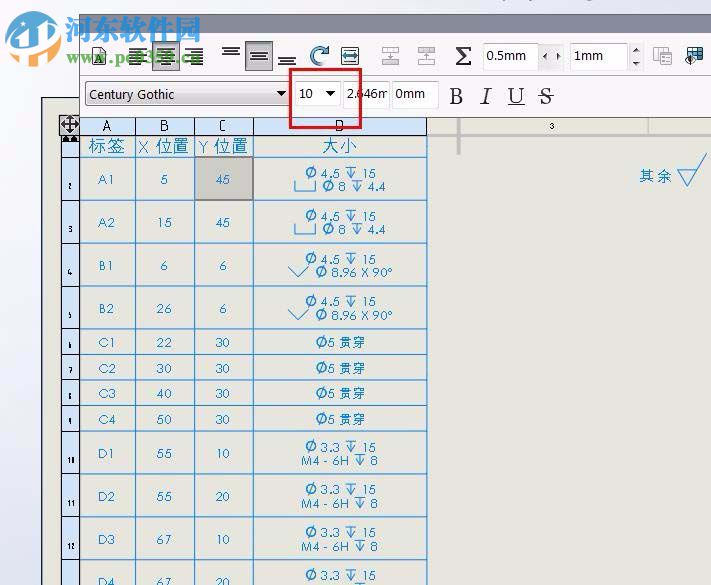
Task: Select the row 2 header of the table
Action: [70, 179]
